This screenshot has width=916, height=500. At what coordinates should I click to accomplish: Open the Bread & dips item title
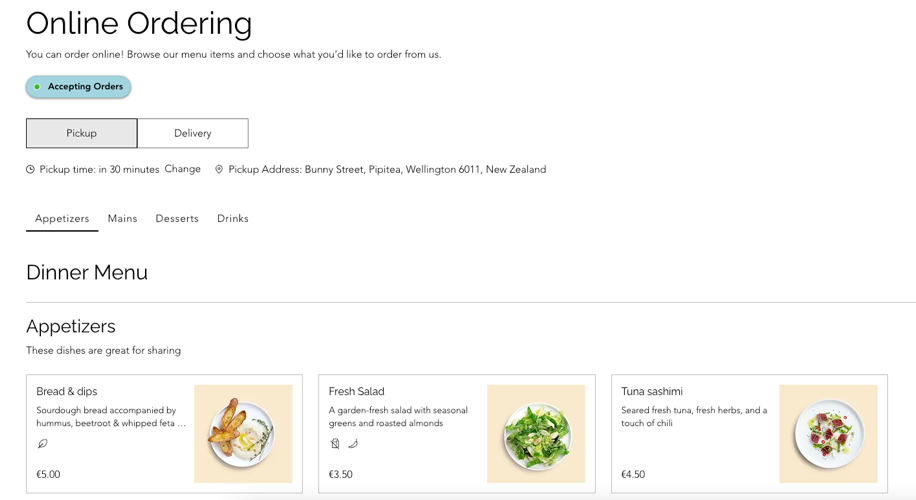click(x=67, y=391)
